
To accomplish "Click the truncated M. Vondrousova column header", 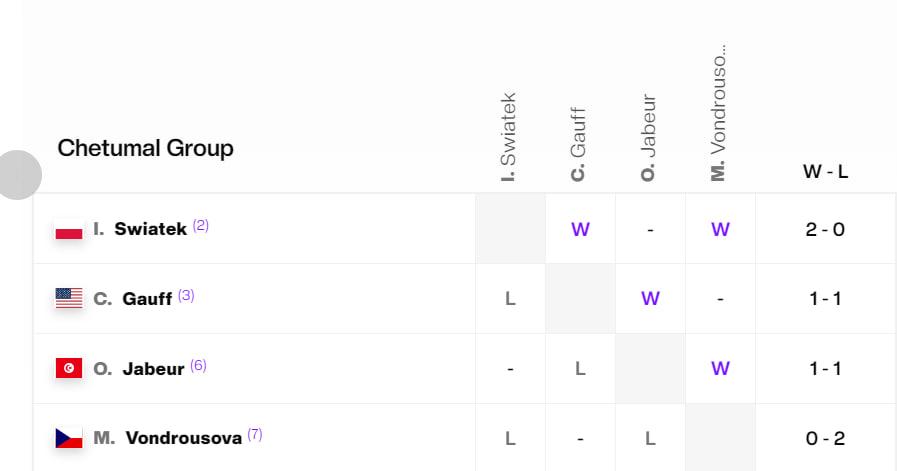I will [719, 112].
